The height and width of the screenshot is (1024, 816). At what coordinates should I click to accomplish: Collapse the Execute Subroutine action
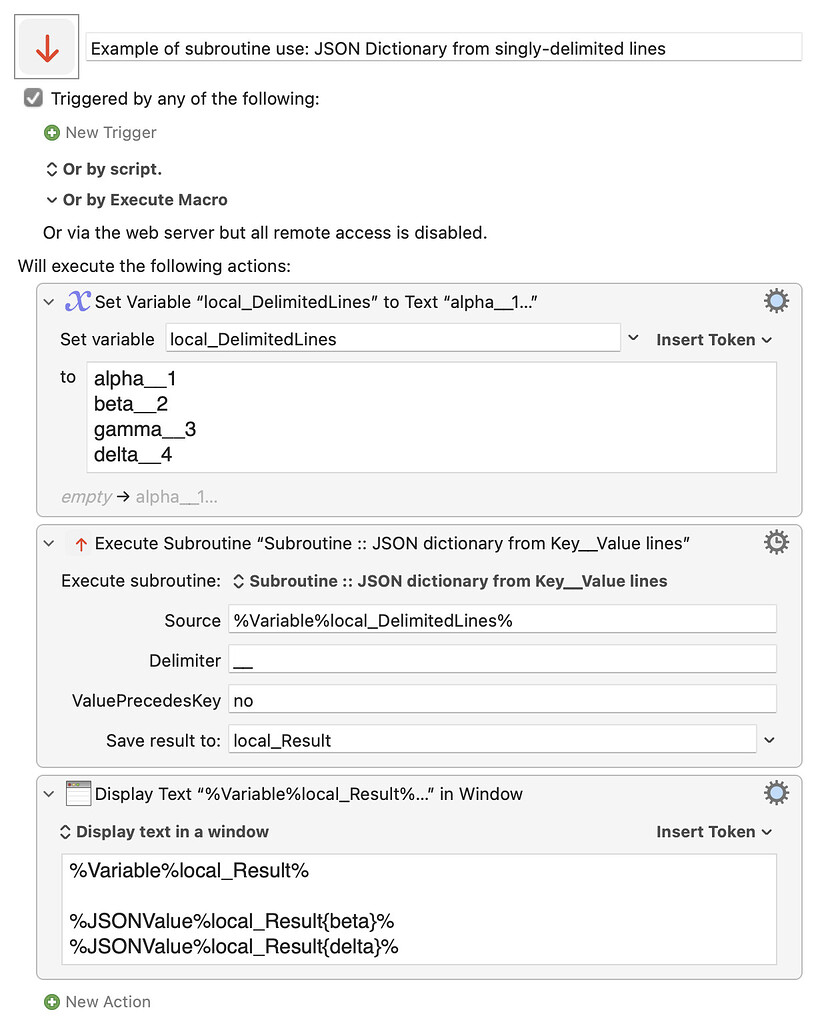[49, 543]
